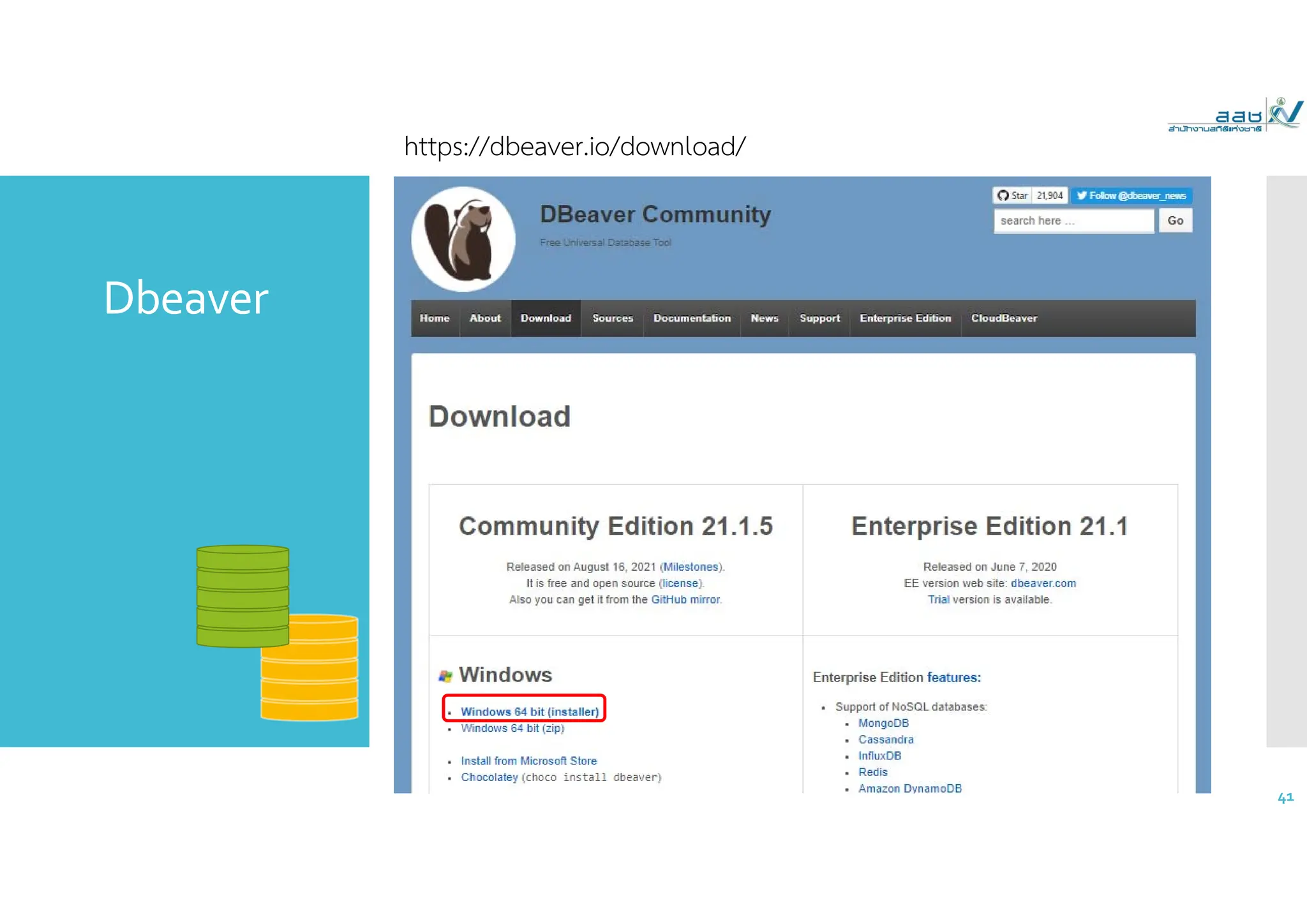This screenshot has width=1307, height=924.
Task: Follow @dbeaver_news on Twitter
Action: 1131,195
